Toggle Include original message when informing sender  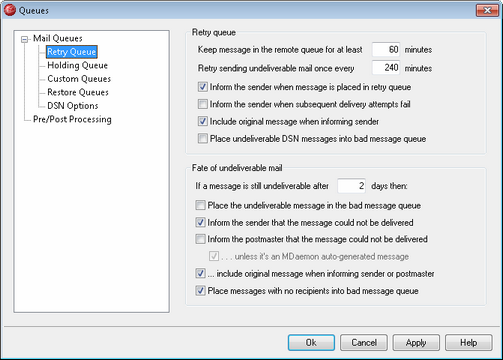203,121
